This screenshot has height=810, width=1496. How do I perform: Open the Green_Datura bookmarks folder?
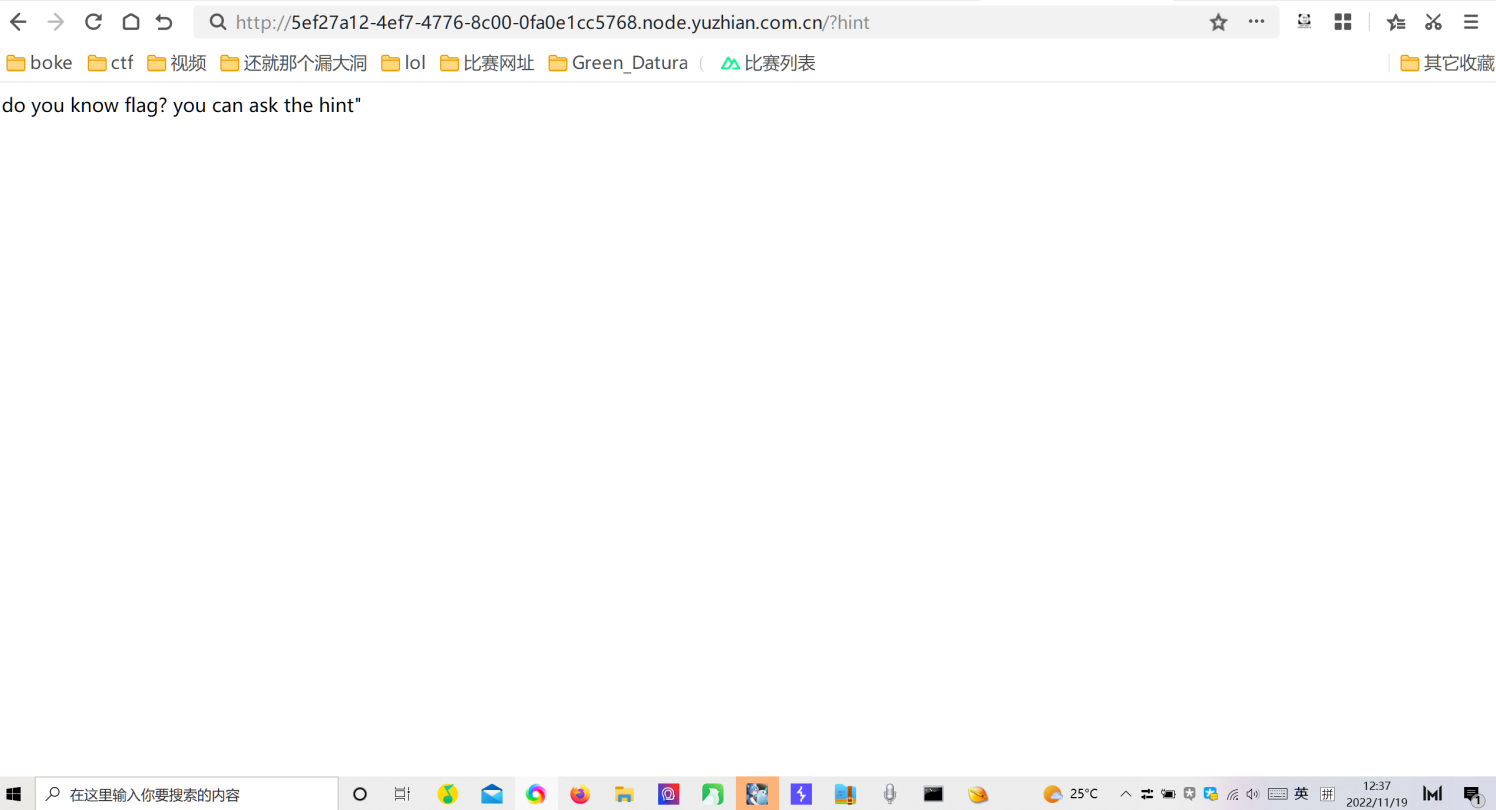coord(618,62)
